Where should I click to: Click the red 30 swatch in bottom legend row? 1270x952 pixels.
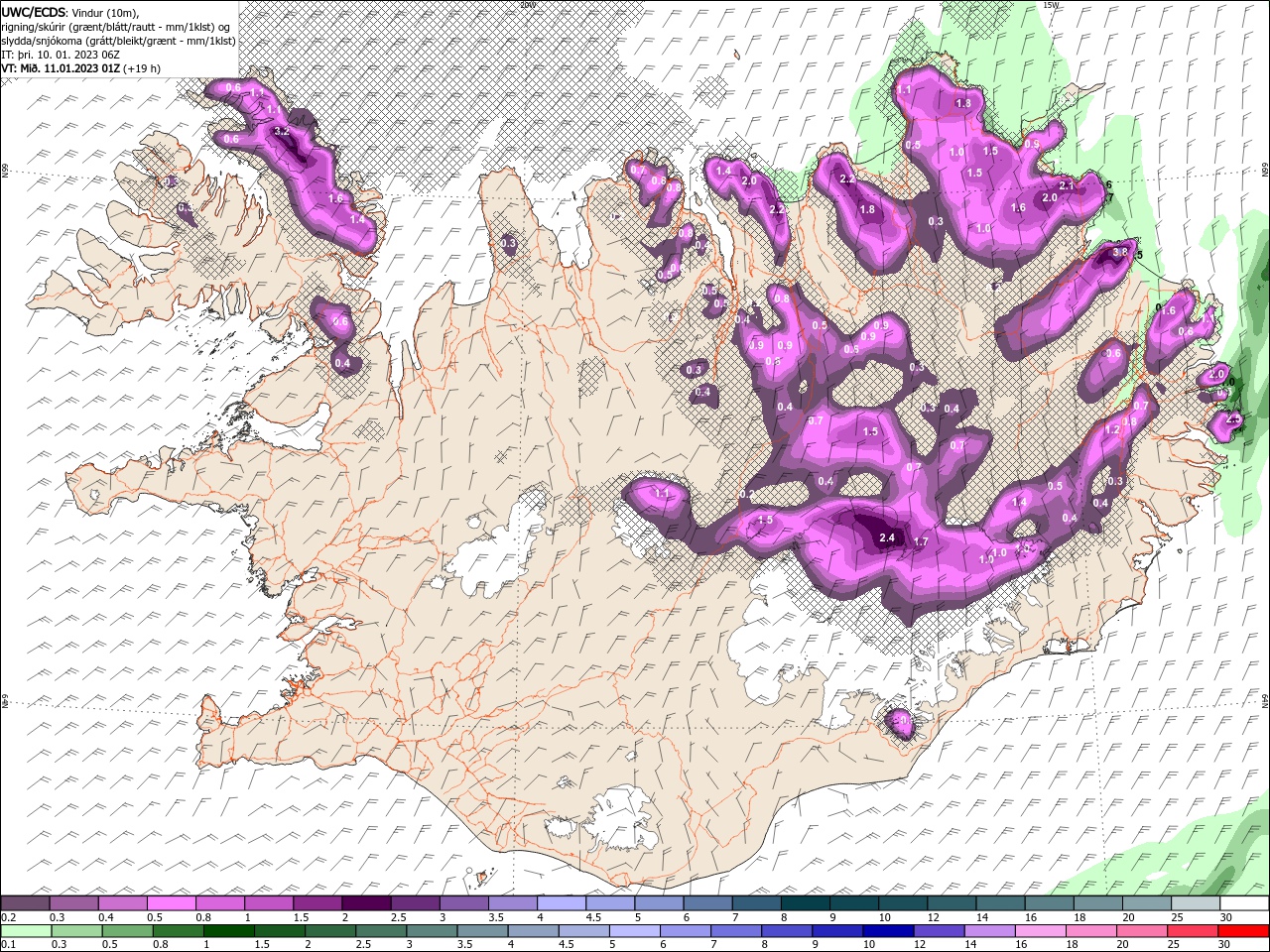click(1243, 931)
